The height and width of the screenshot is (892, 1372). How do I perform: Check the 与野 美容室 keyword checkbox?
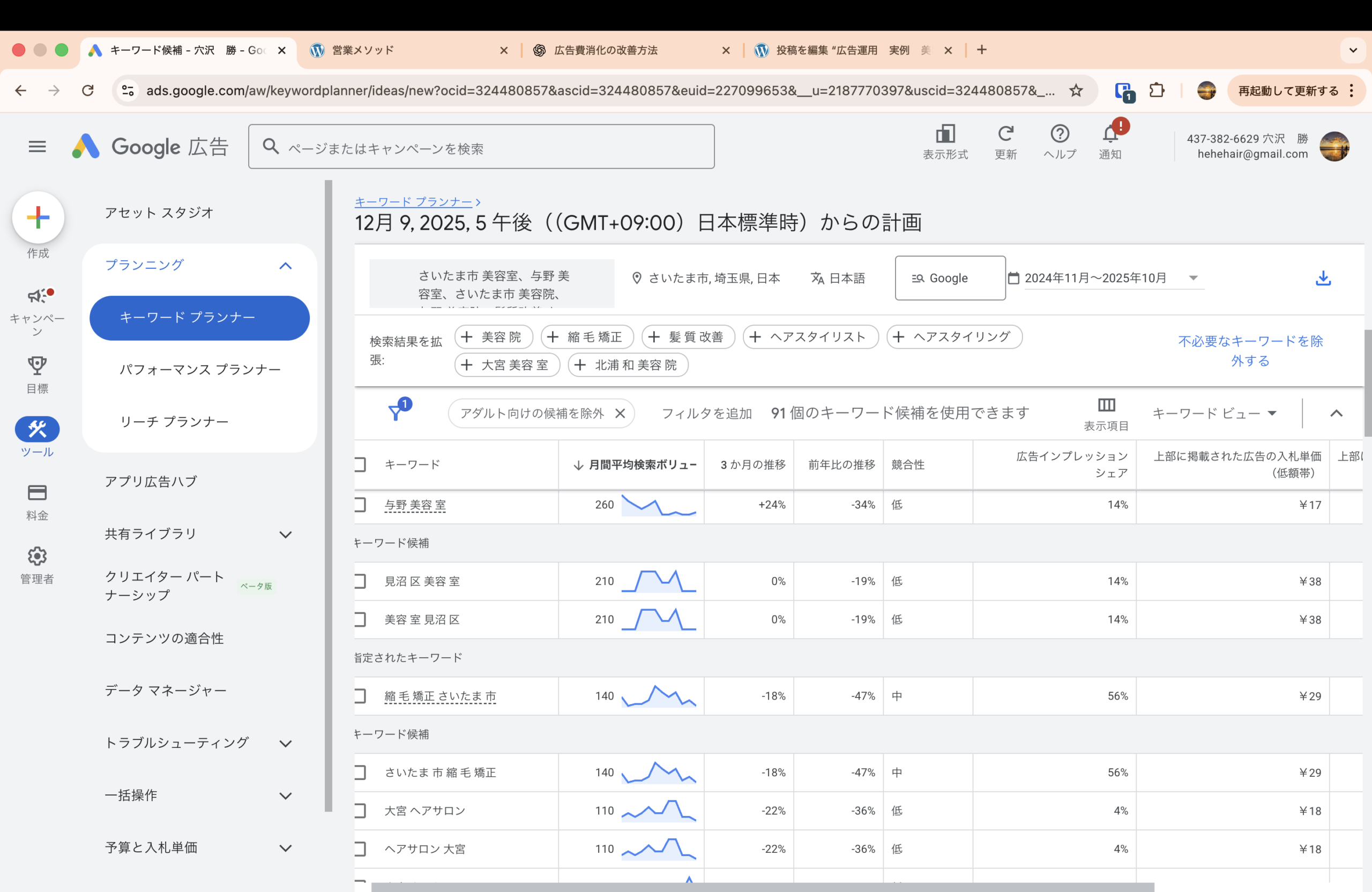360,505
